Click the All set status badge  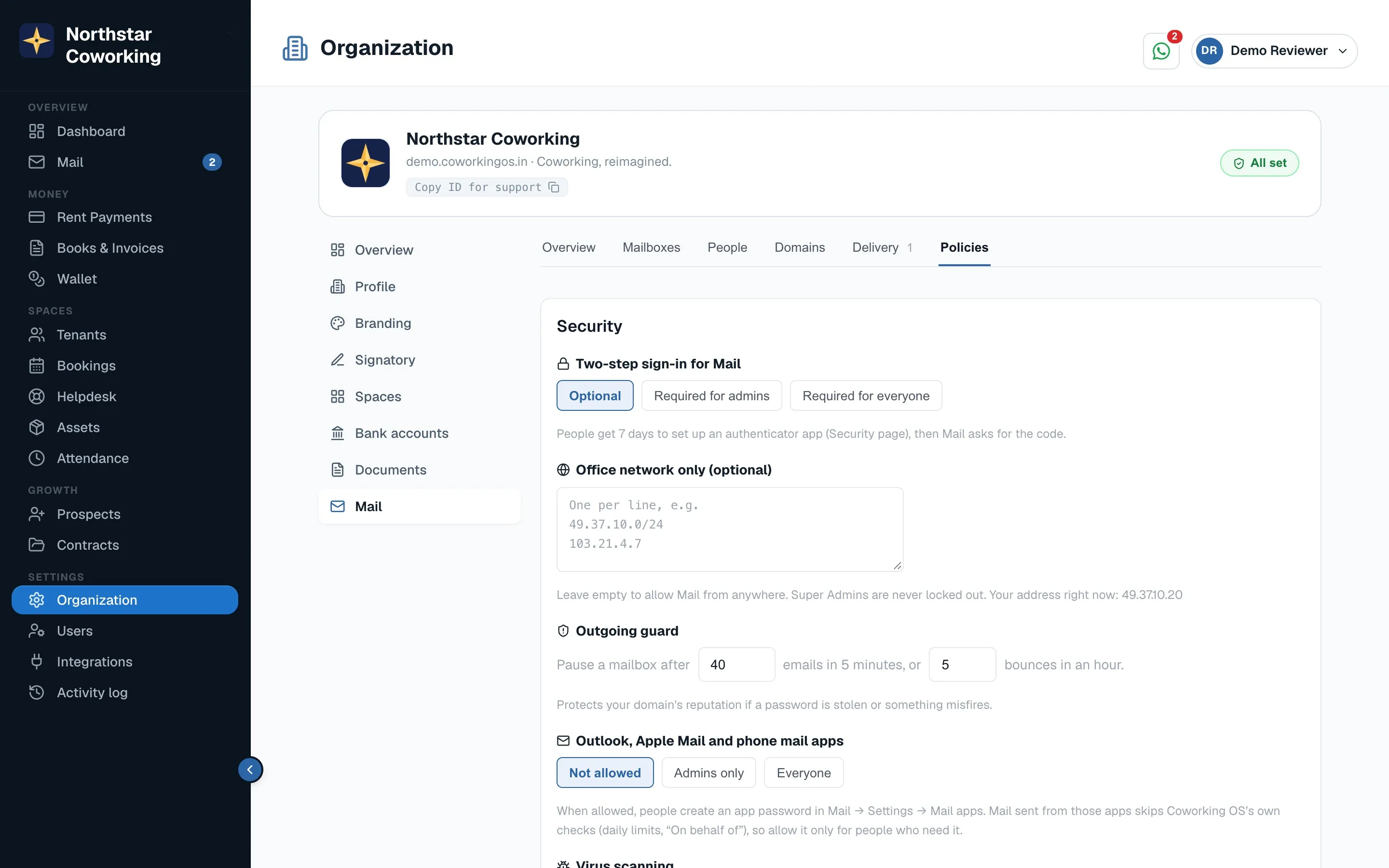pos(1259,163)
